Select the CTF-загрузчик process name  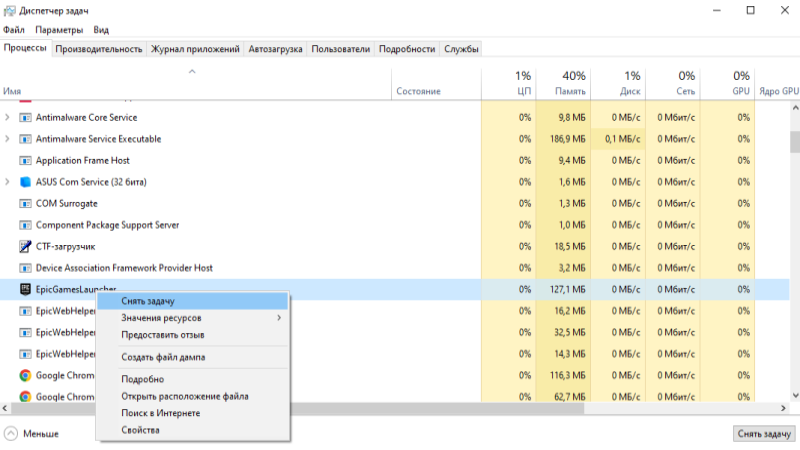(65, 246)
